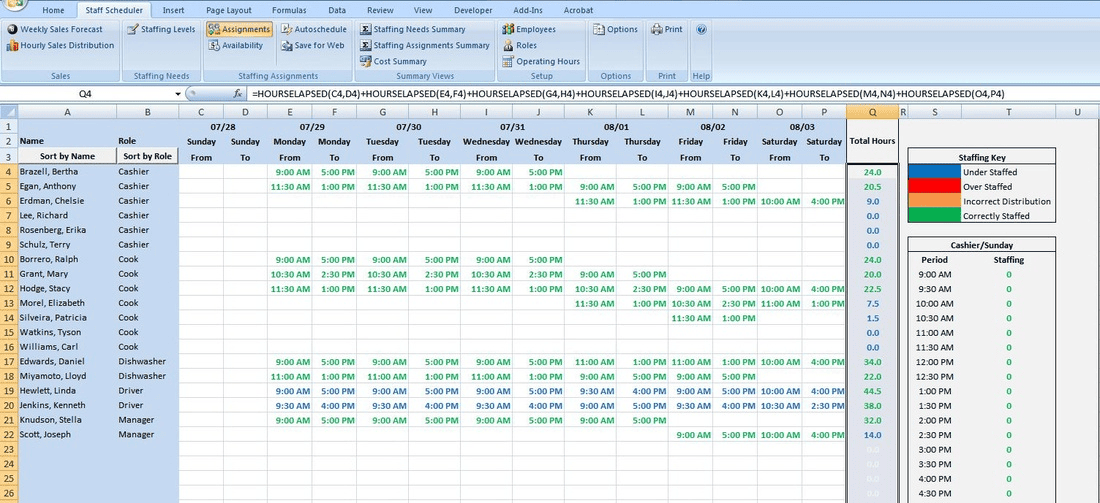Click the Name Box showing Q4
The height and width of the screenshot is (503, 1100).
point(86,93)
